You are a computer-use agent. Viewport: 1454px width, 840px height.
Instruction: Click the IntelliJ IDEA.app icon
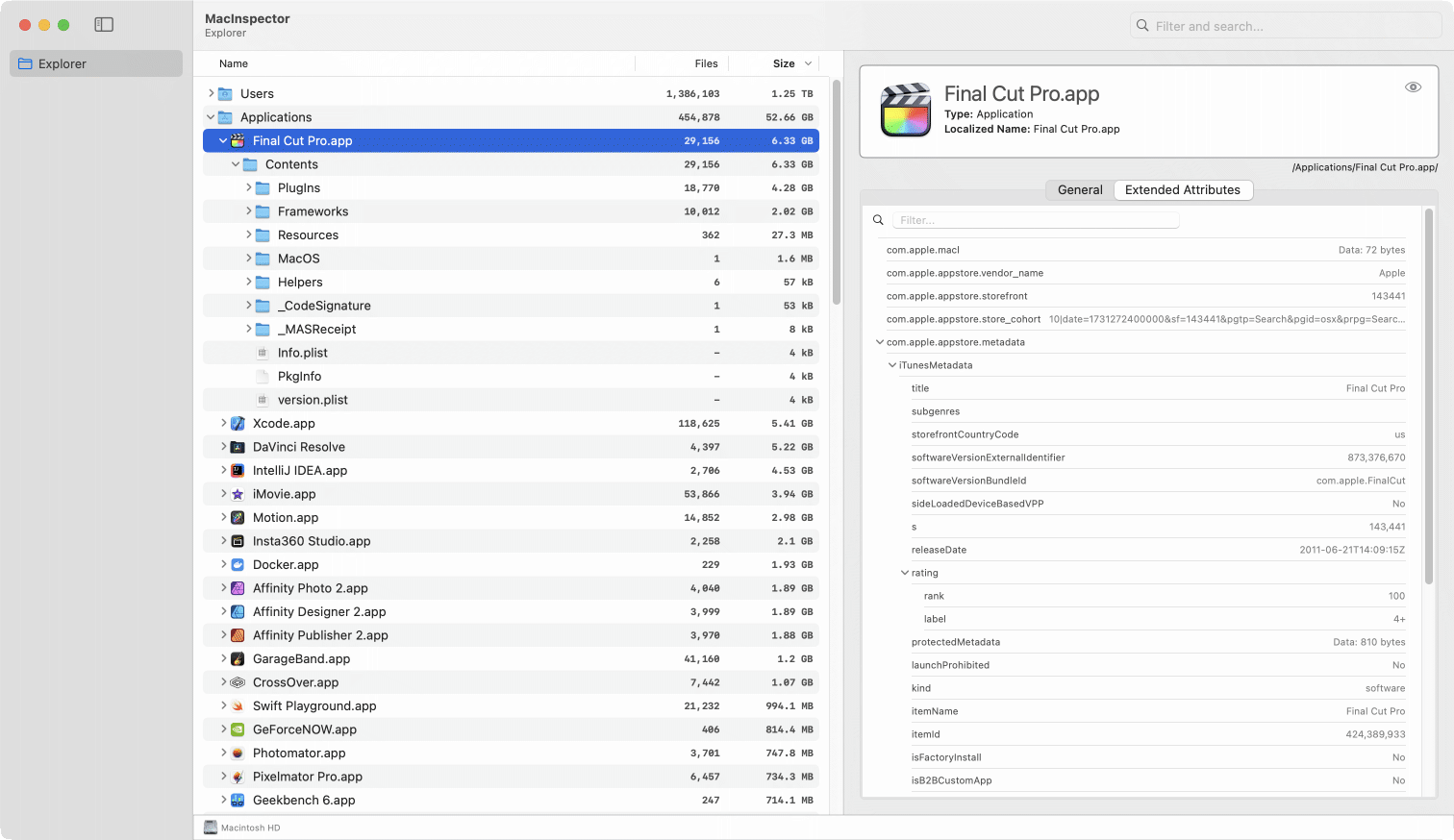click(x=238, y=470)
